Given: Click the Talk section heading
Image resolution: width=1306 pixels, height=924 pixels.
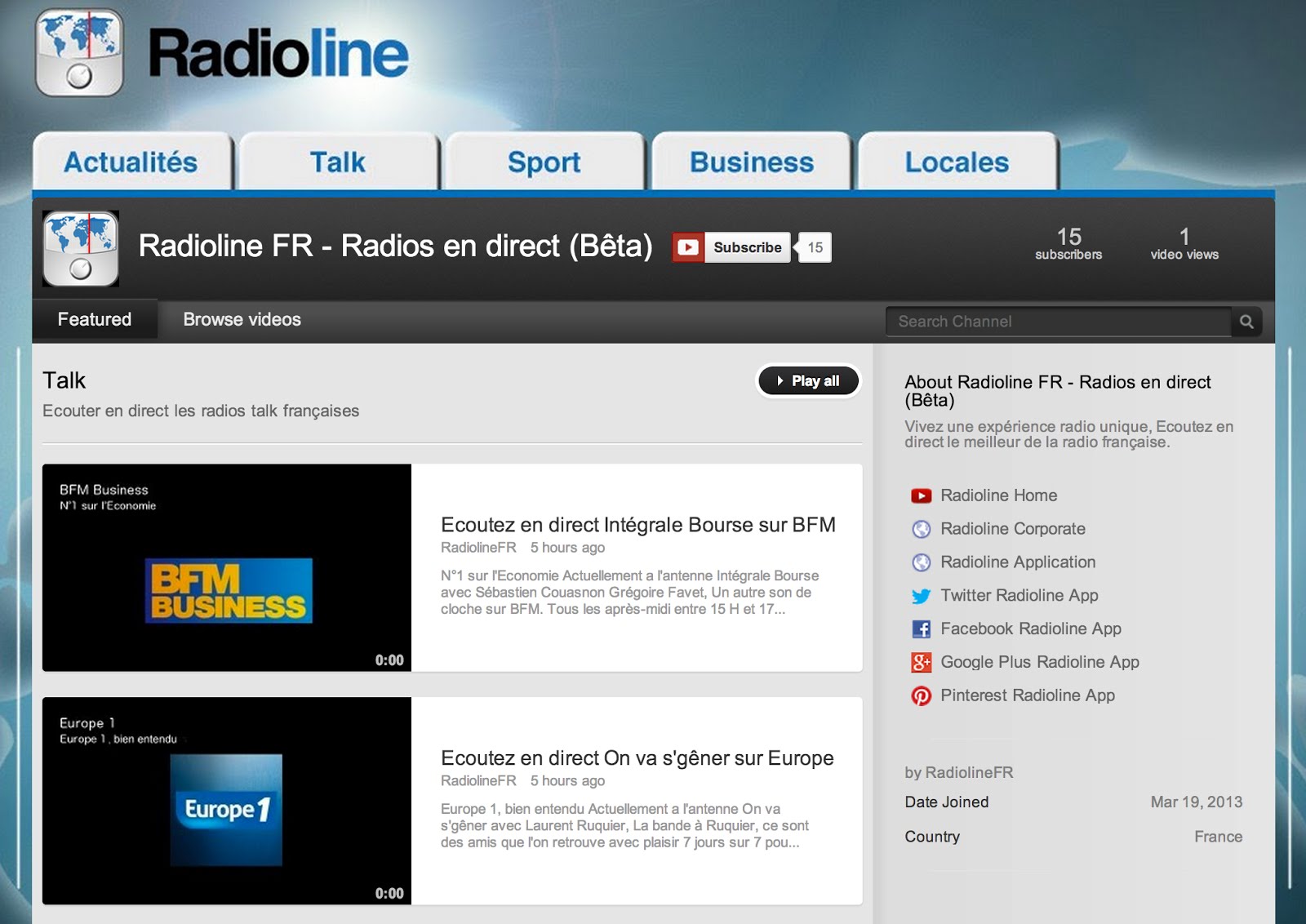Looking at the screenshot, I should 64,380.
